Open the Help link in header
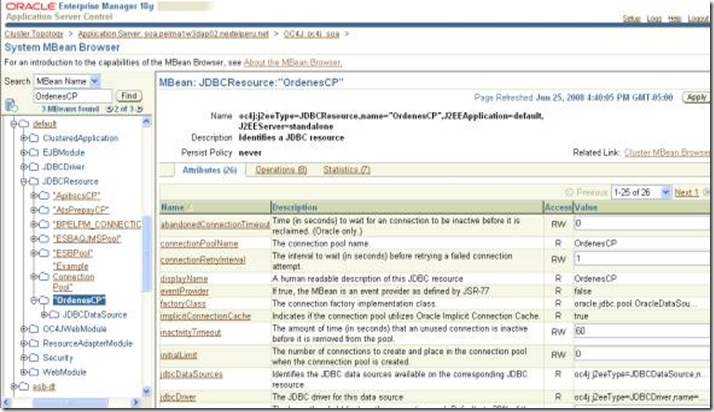Screen dimensions: 714x412 674,19
